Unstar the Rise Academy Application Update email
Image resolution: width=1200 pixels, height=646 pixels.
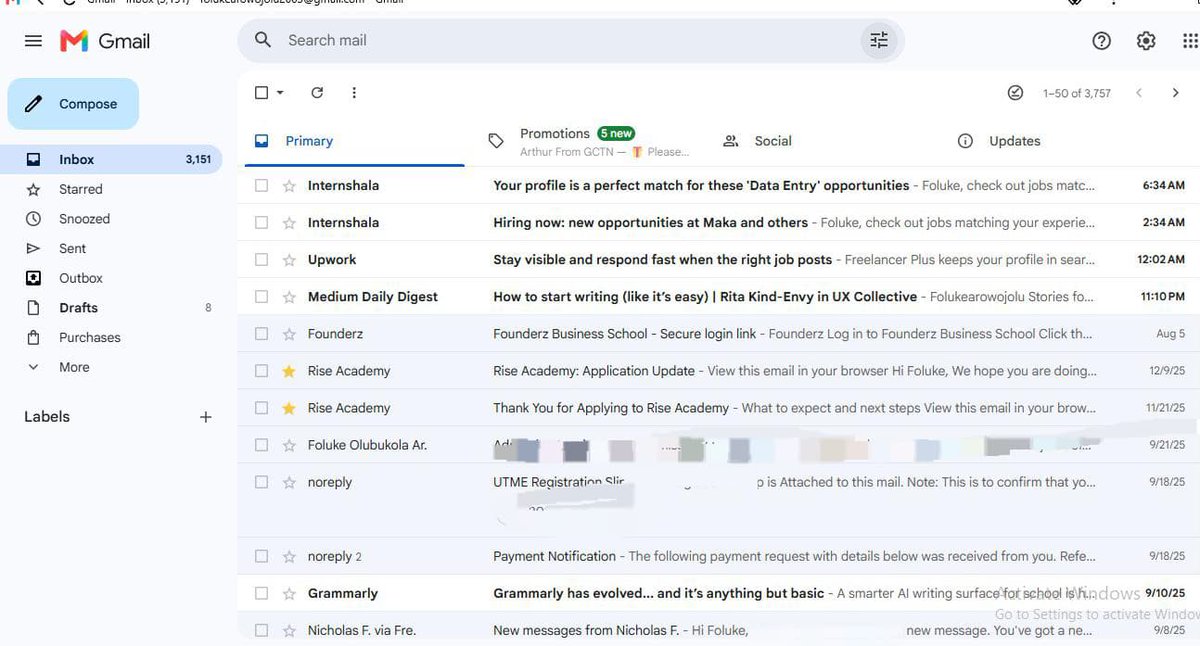[289, 371]
